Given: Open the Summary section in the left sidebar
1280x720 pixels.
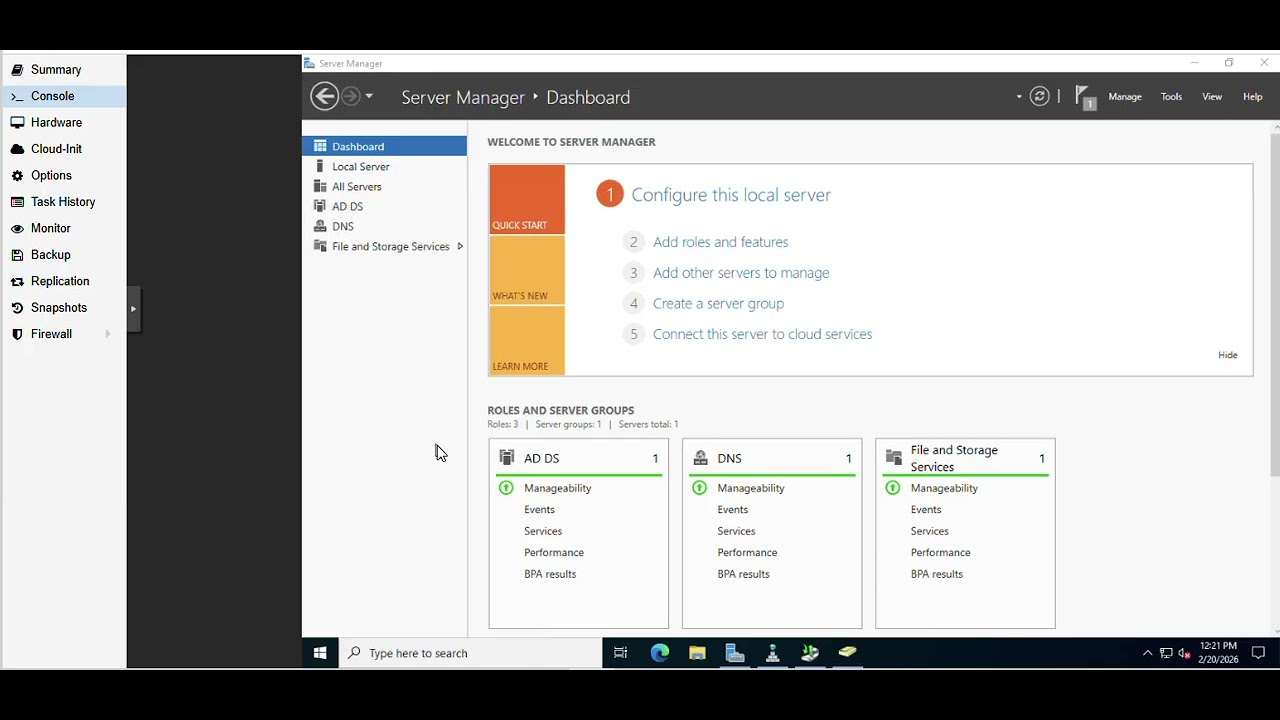Looking at the screenshot, I should pyautogui.click(x=64, y=70).
